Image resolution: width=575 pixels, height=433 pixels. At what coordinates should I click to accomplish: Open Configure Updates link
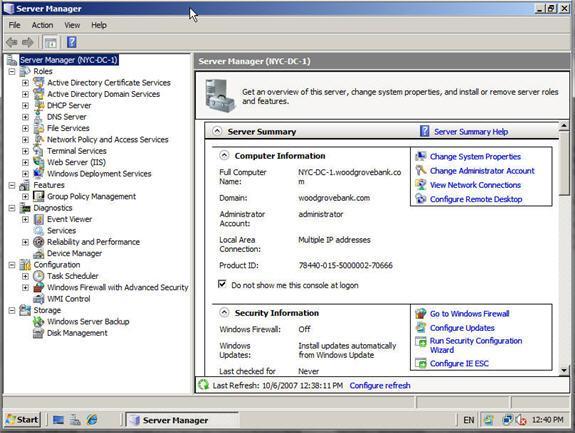click(462, 328)
